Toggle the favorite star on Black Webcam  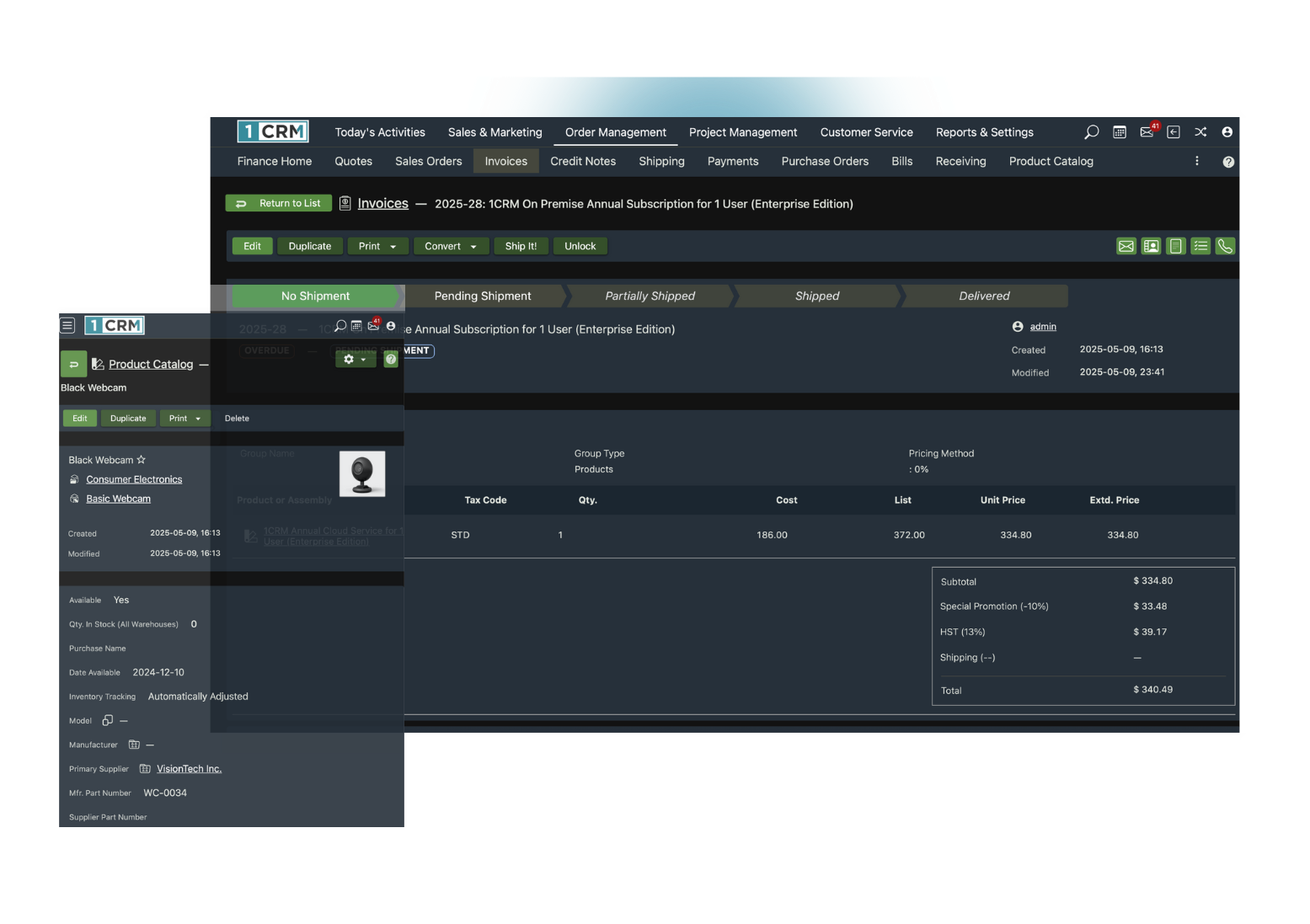[x=142, y=460]
